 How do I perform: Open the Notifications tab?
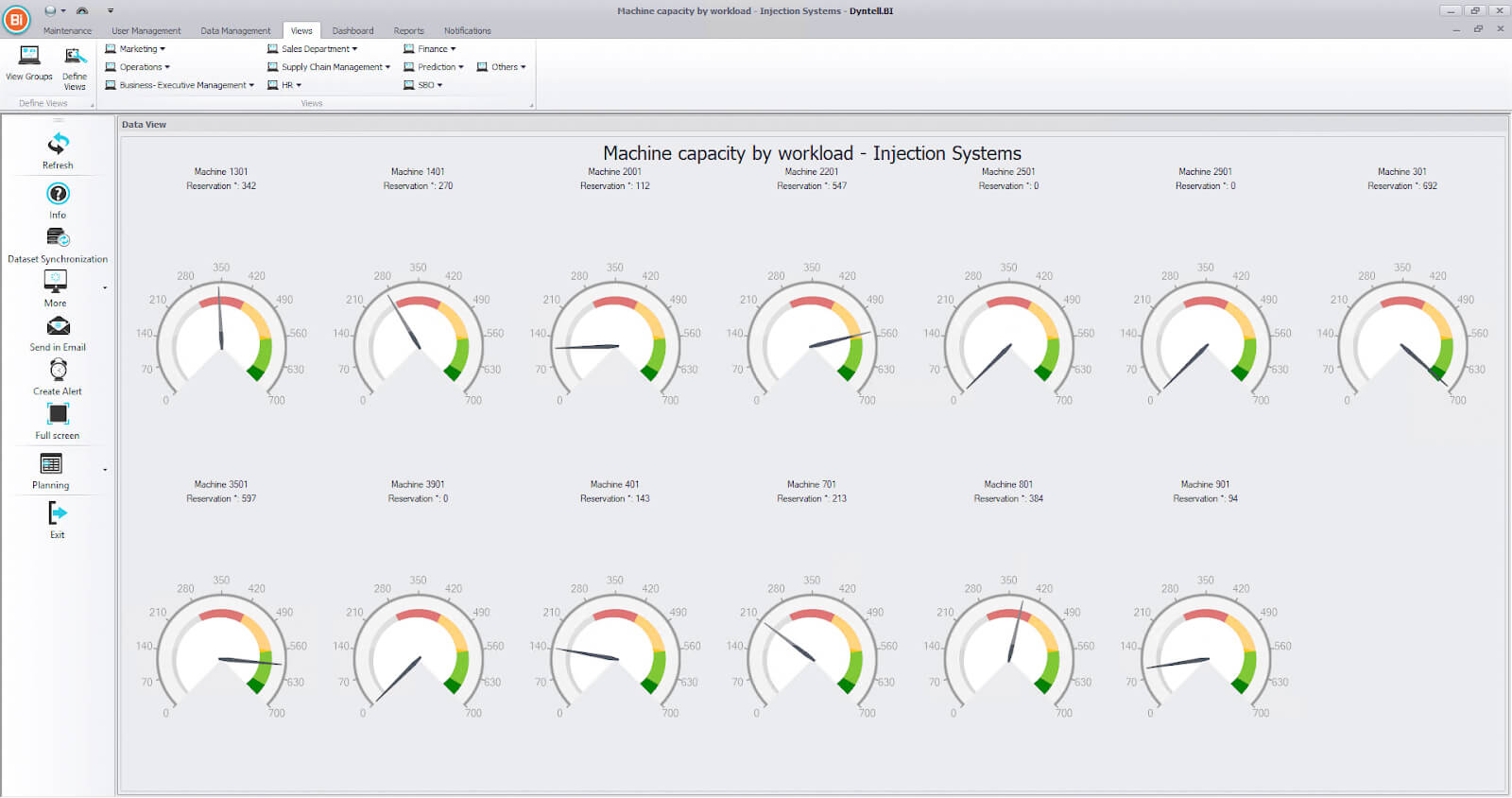[467, 31]
